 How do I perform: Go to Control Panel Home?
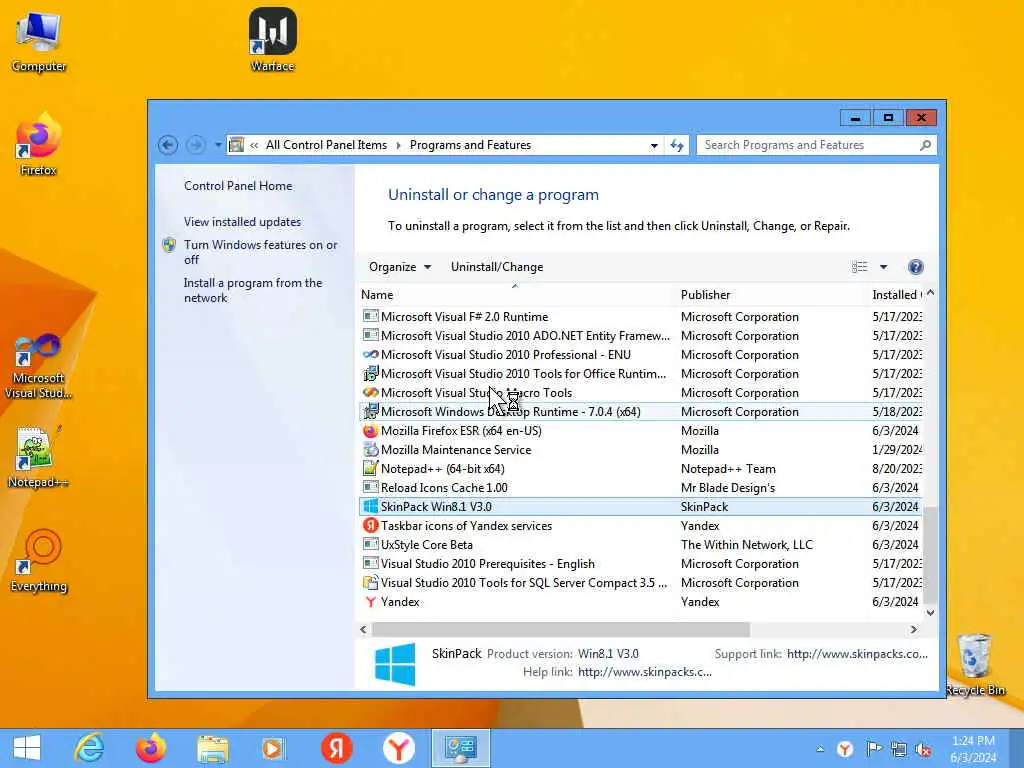click(238, 185)
